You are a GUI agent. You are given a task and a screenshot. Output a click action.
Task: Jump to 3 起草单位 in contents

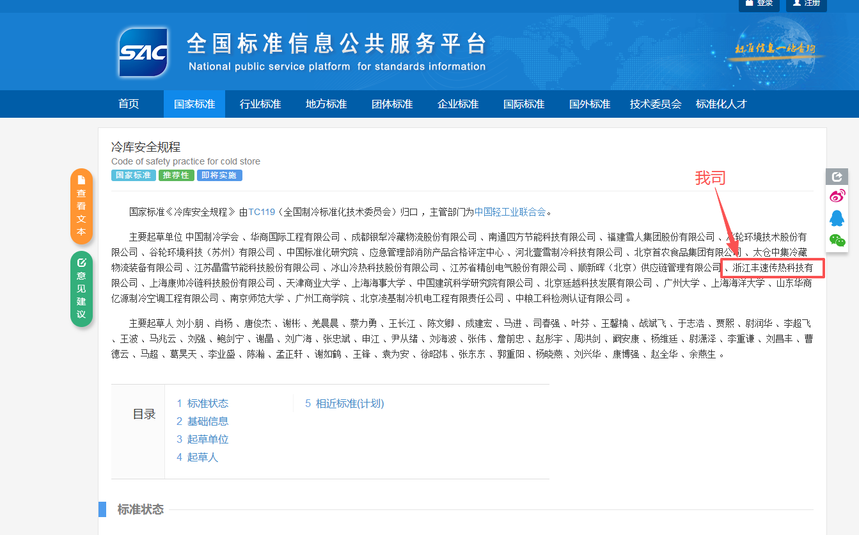point(202,439)
